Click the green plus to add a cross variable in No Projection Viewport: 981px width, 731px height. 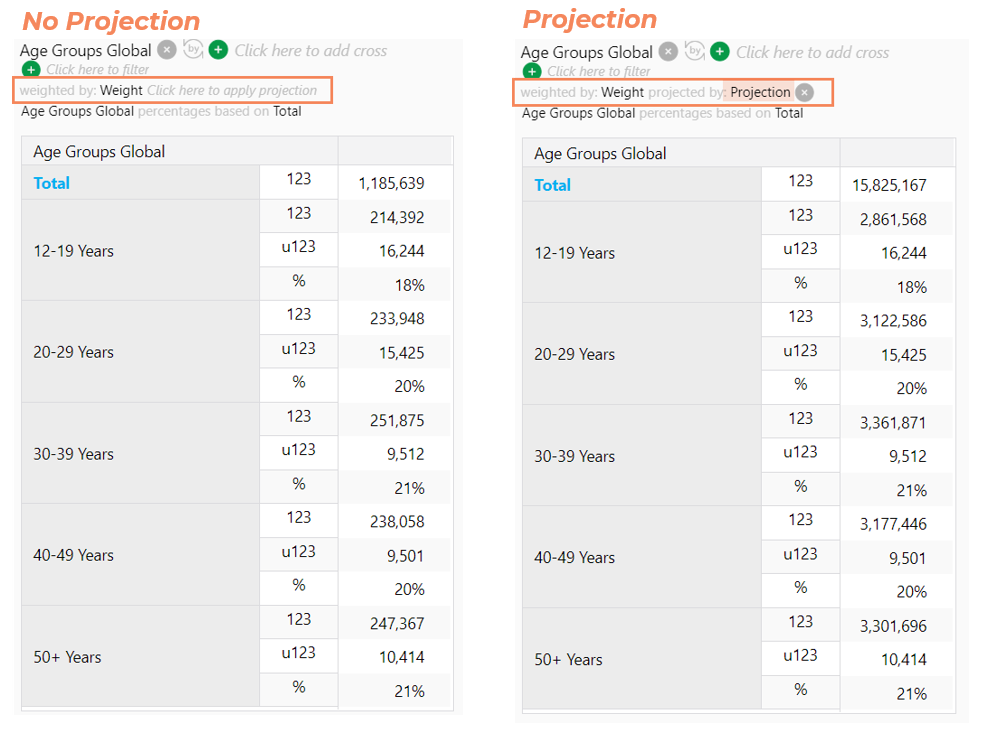coord(220,49)
